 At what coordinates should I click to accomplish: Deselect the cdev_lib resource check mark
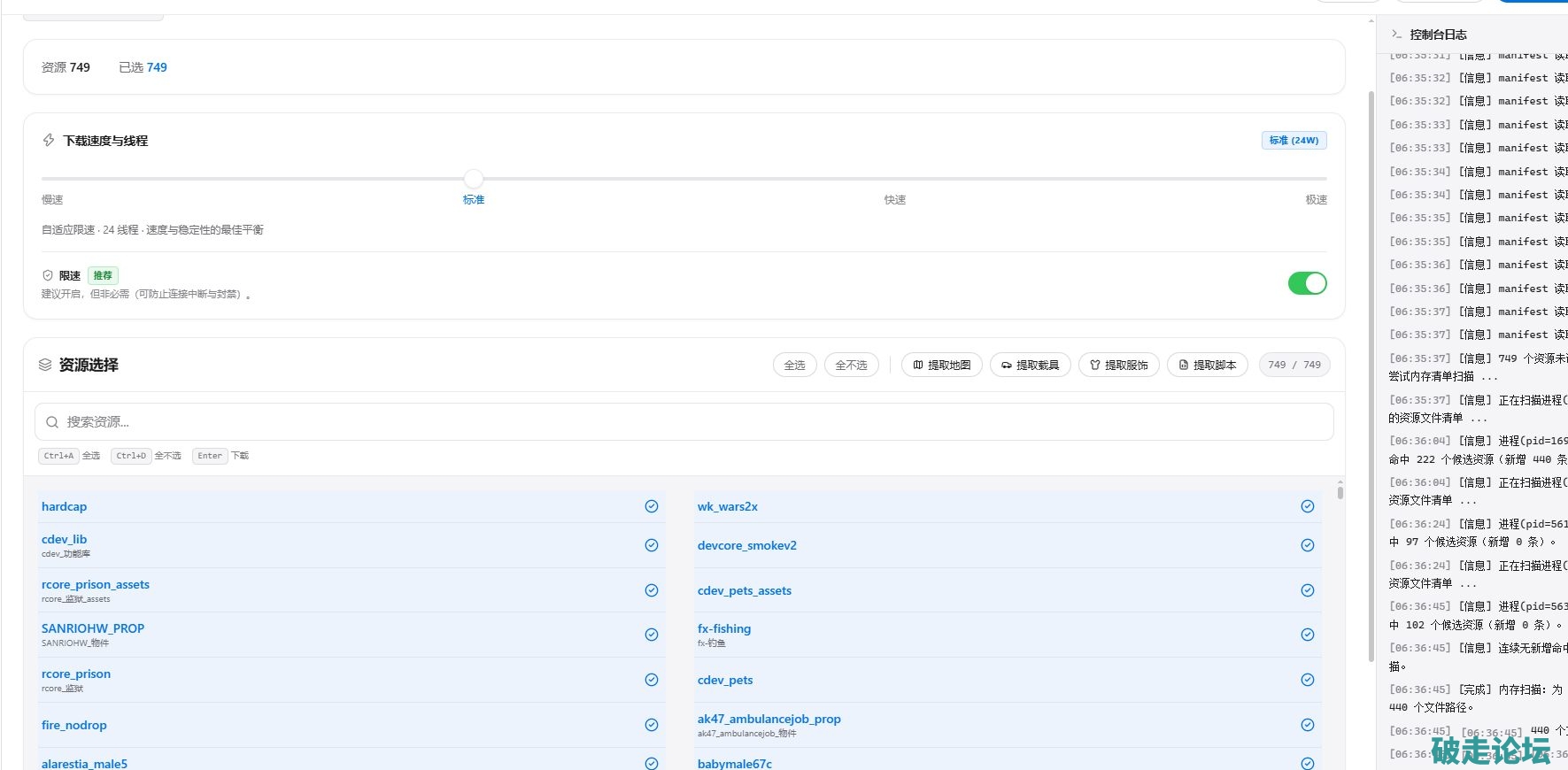[652, 545]
